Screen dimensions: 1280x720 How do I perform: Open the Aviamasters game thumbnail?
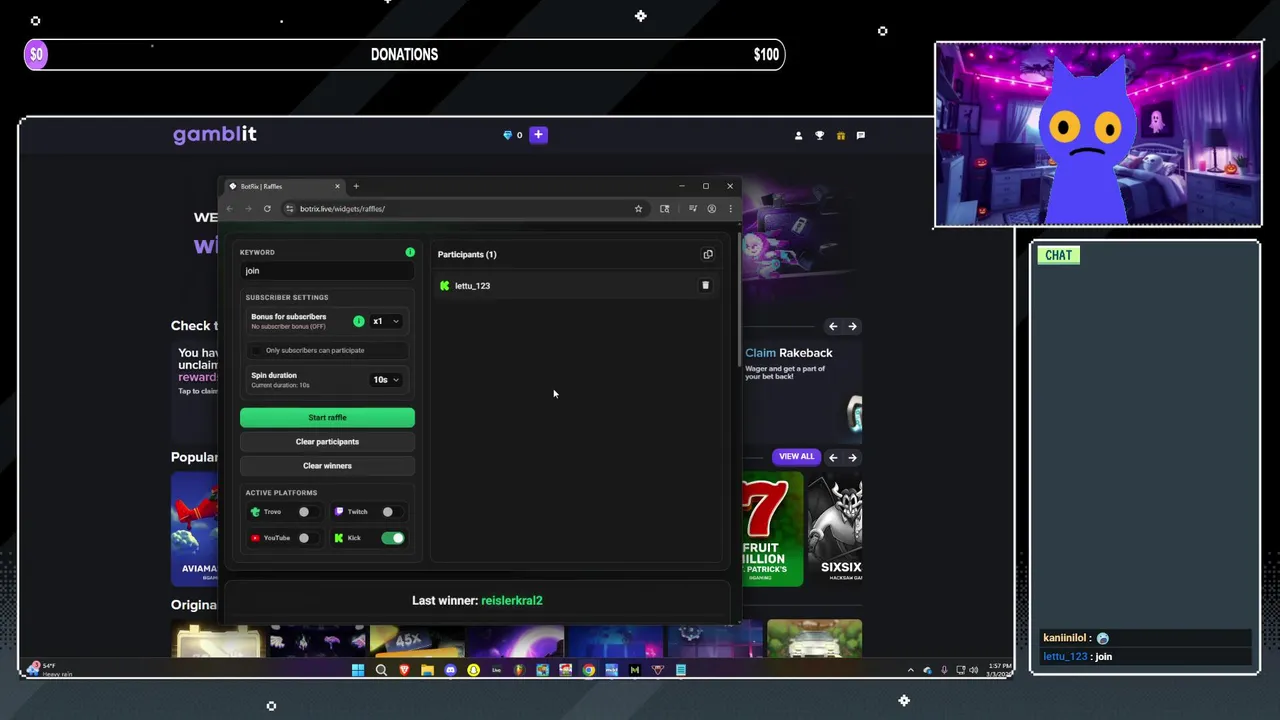194,529
